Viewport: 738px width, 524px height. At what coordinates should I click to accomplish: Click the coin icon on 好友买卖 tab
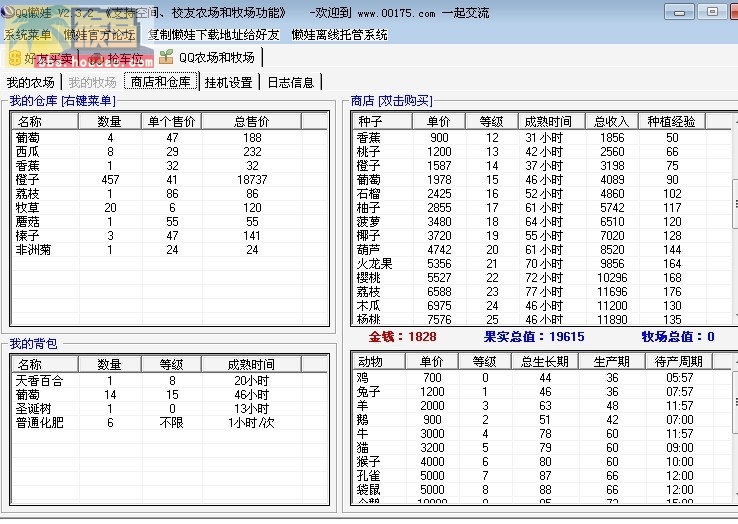(x=15, y=58)
